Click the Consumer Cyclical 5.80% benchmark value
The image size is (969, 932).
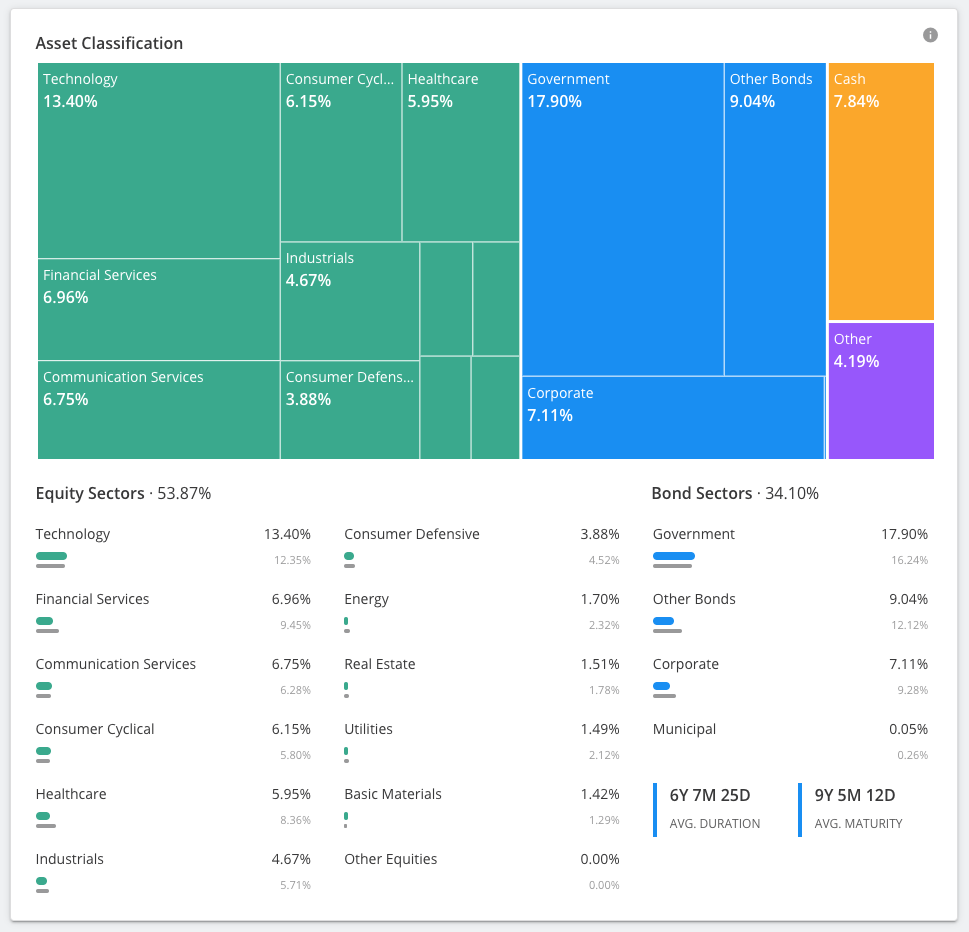coord(295,755)
